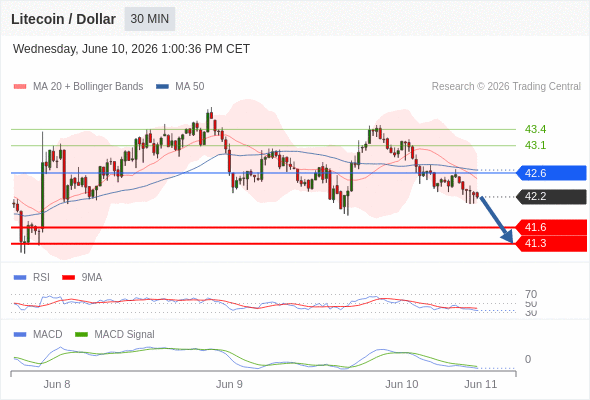Click the MA 50 legend label
590x400 pixels.
(x=190, y=87)
